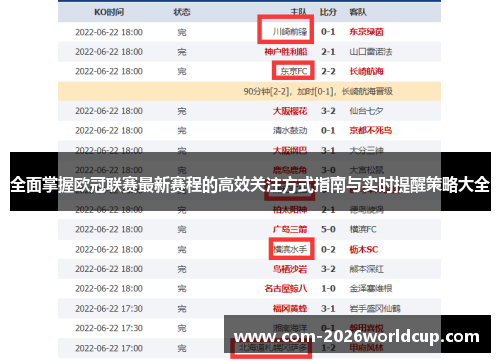Viewport: 500px width, 362px height.
Task: Open away team 山口雷诺法
Action: pyautogui.click(x=371, y=52)
